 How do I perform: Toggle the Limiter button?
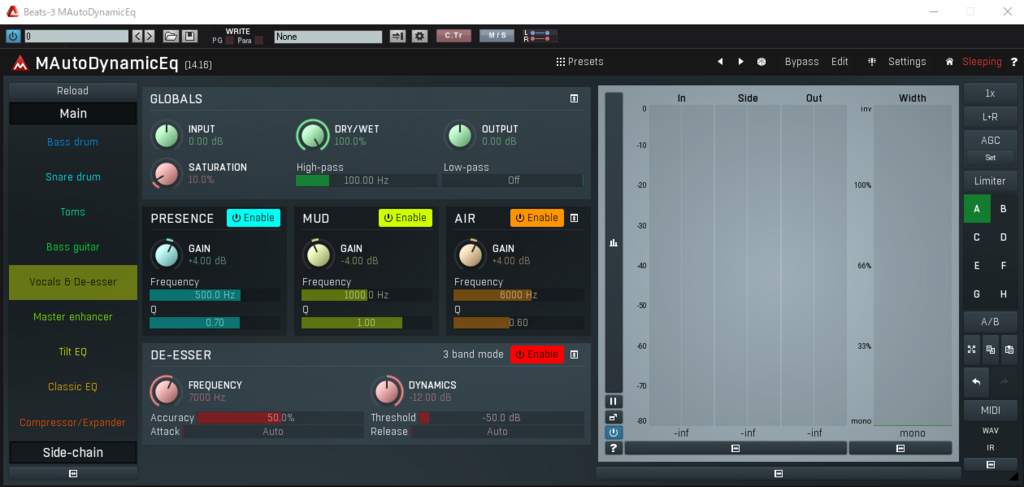click(990, 181)
